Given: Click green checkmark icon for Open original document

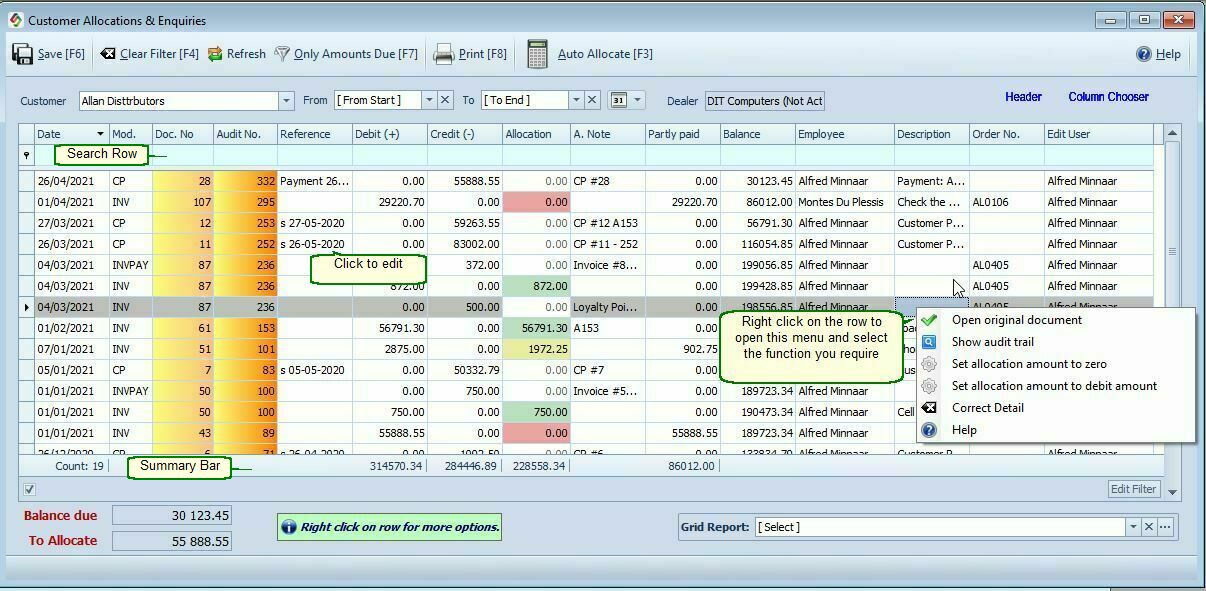Looking at the screenshot, I should click(929, 320).
